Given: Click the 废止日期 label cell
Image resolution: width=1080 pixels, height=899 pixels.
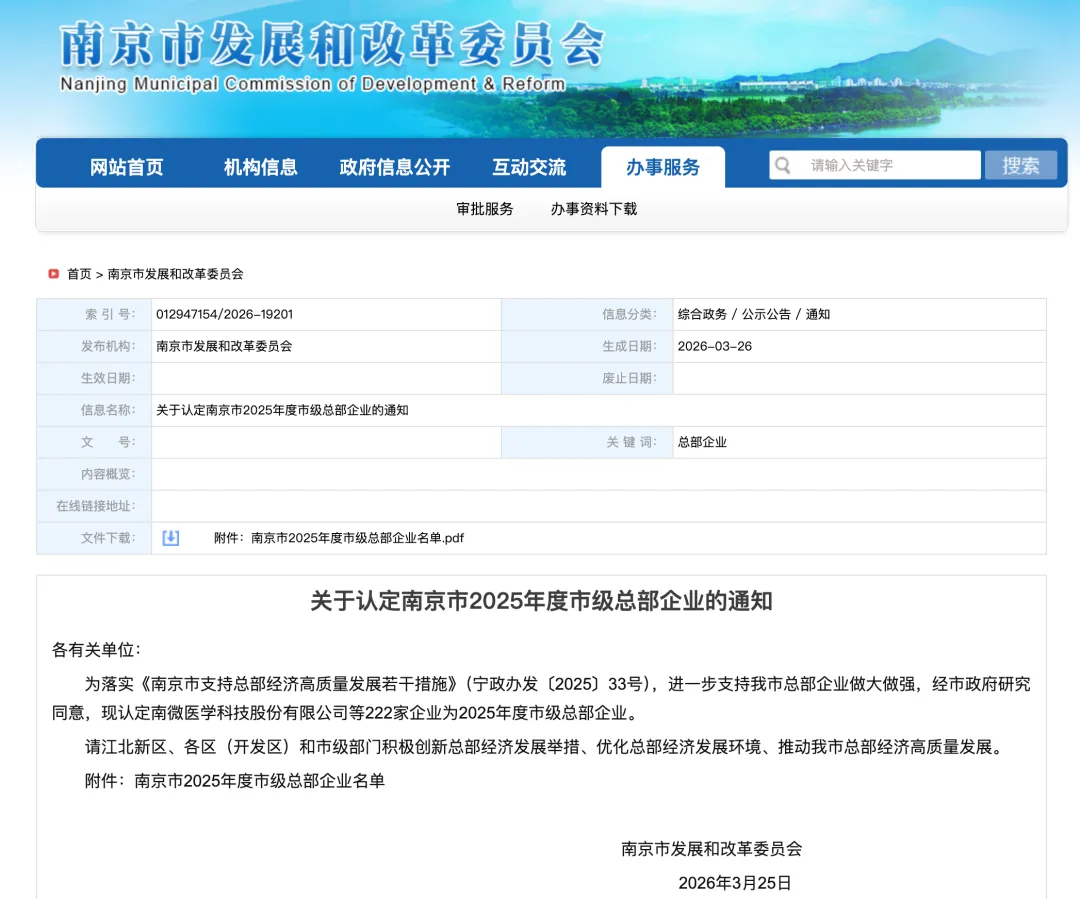Looking at the screenshot, I should (588, 378).
